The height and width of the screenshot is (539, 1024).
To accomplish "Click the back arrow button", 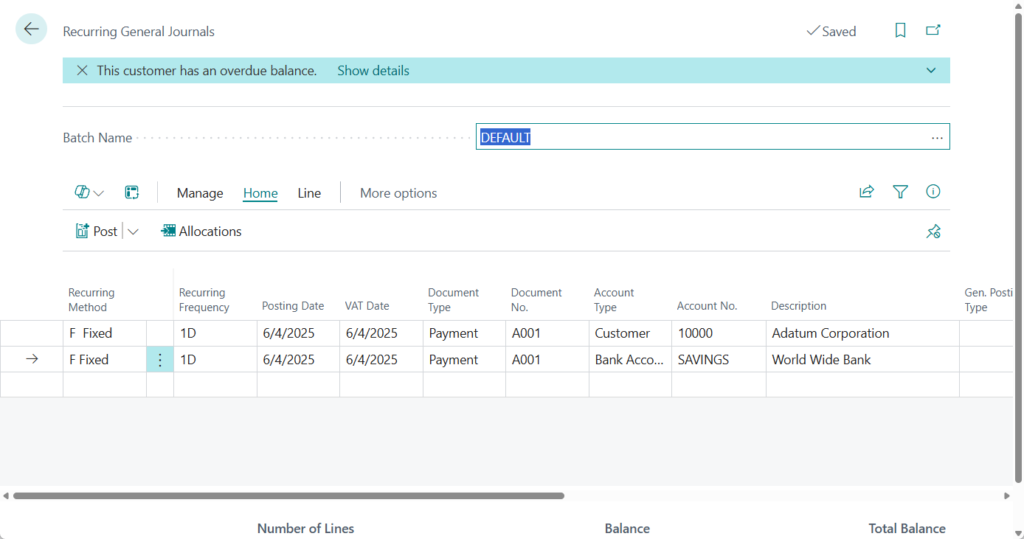I will [31, 30].
